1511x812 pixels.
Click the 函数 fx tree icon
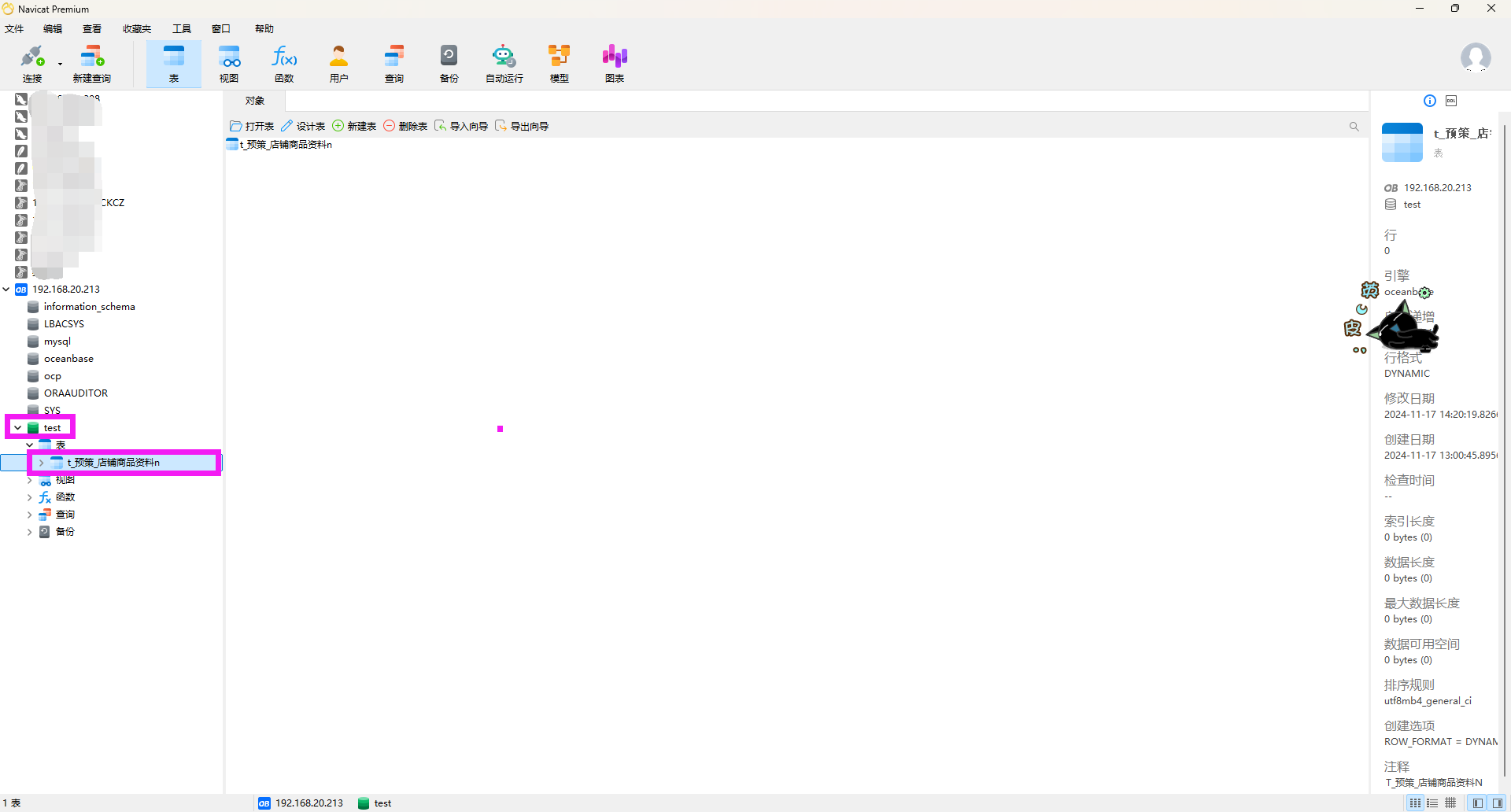[45, 497]
